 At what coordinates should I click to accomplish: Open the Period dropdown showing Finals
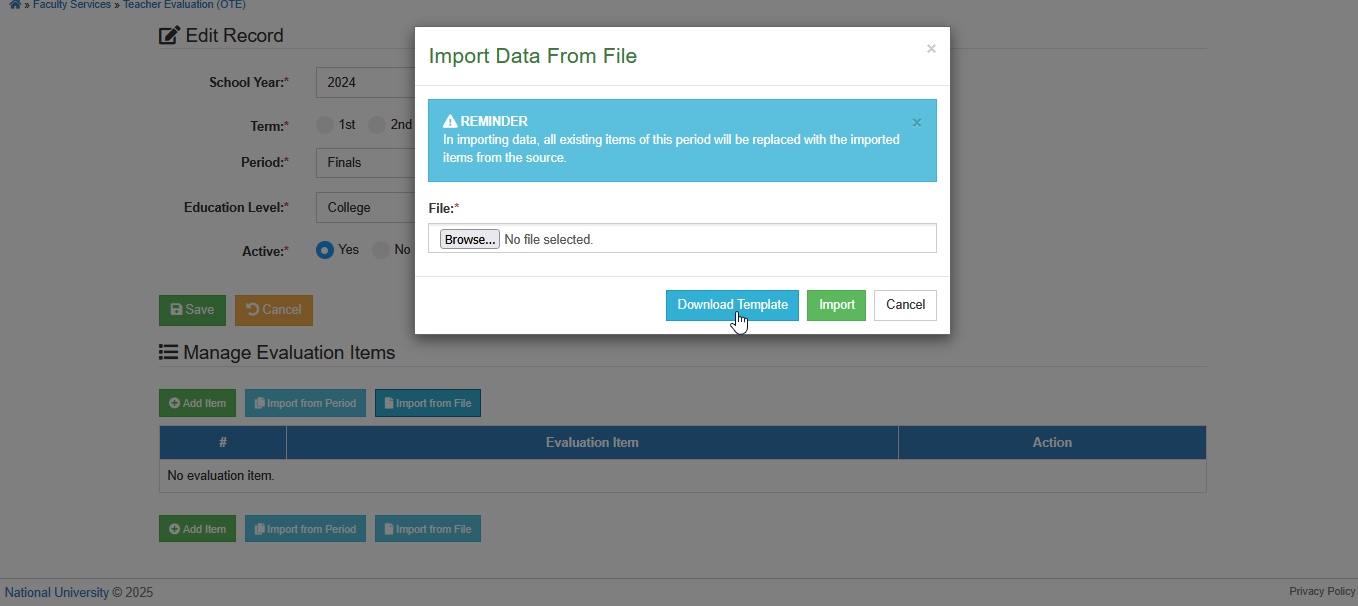[x=366, y=162]
